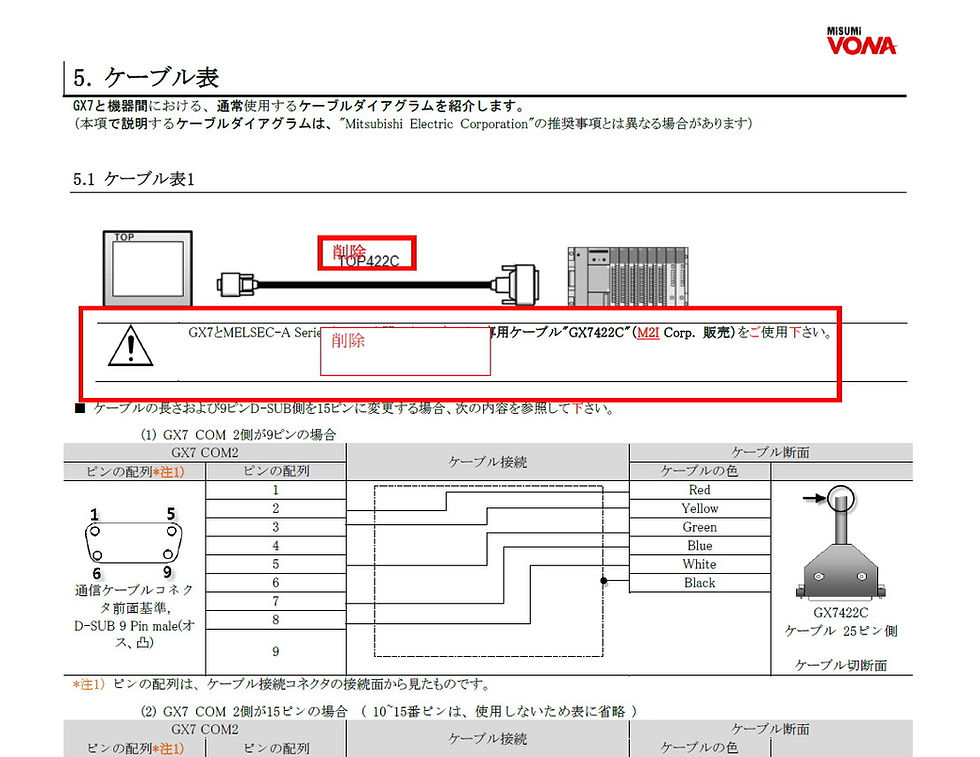Click the caption '(1) GX7 COM 2側が9ピンの場合'
This screenshot has width=980, height=757.
[x=238, y=434]
